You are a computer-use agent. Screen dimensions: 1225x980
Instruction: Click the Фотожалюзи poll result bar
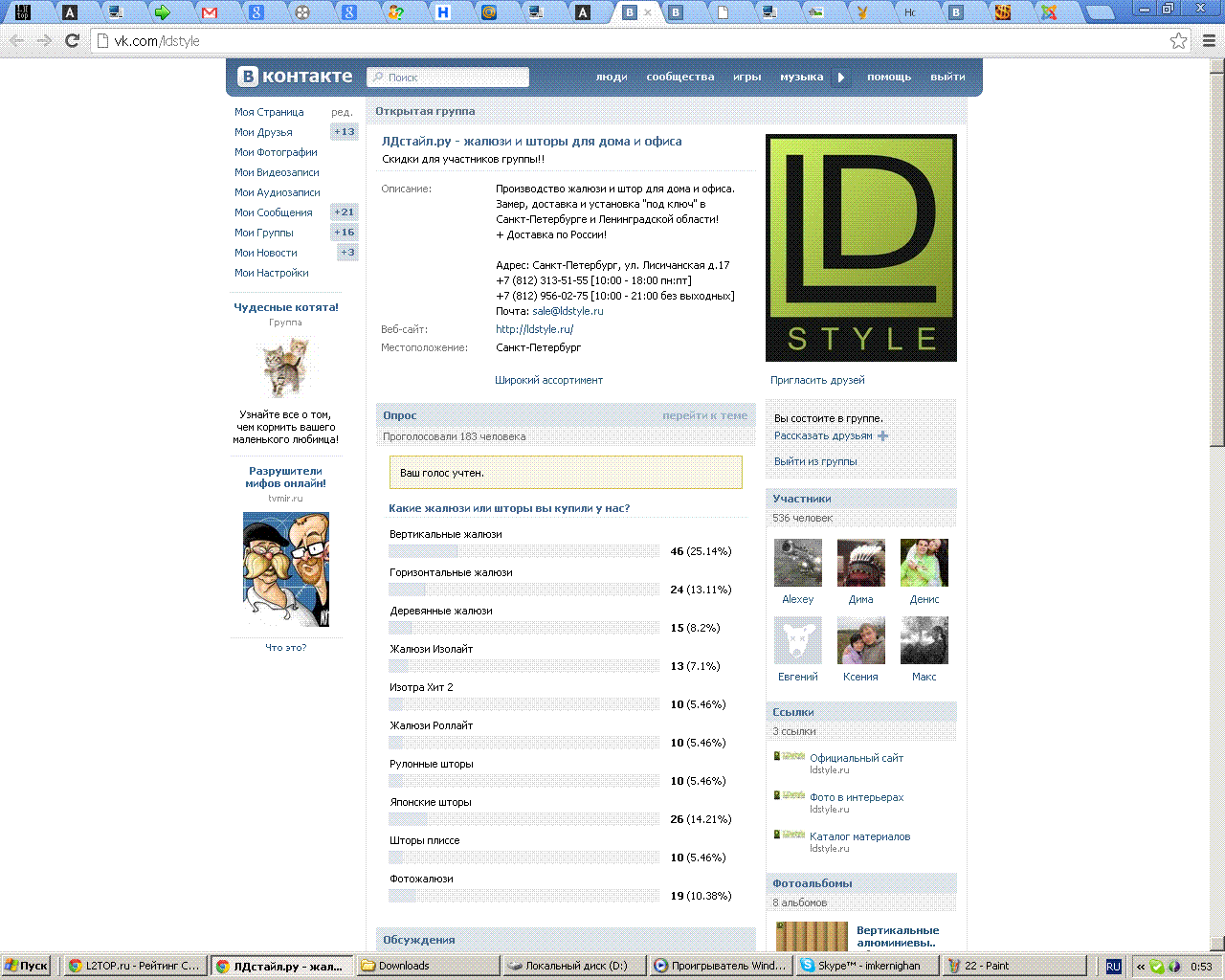tap(524, 896)
